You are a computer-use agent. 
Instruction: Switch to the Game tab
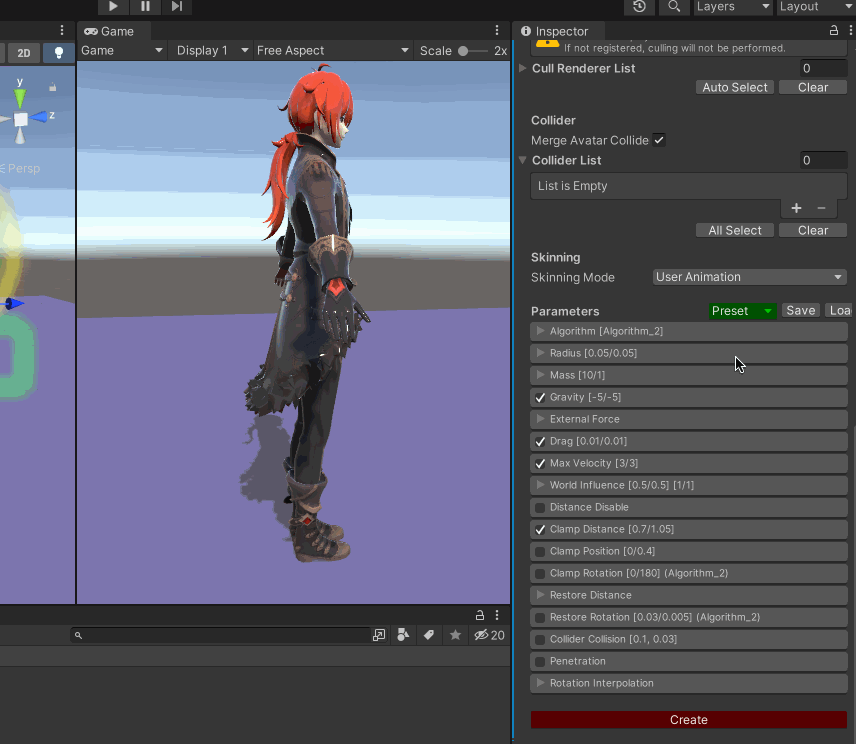point(109,31)
